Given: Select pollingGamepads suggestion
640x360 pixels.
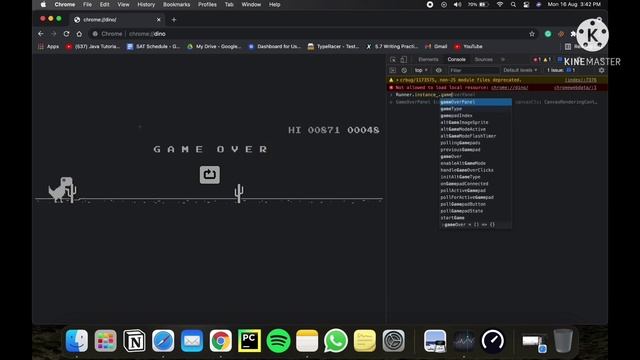Looking at the screenshot, I should (476, 143).
